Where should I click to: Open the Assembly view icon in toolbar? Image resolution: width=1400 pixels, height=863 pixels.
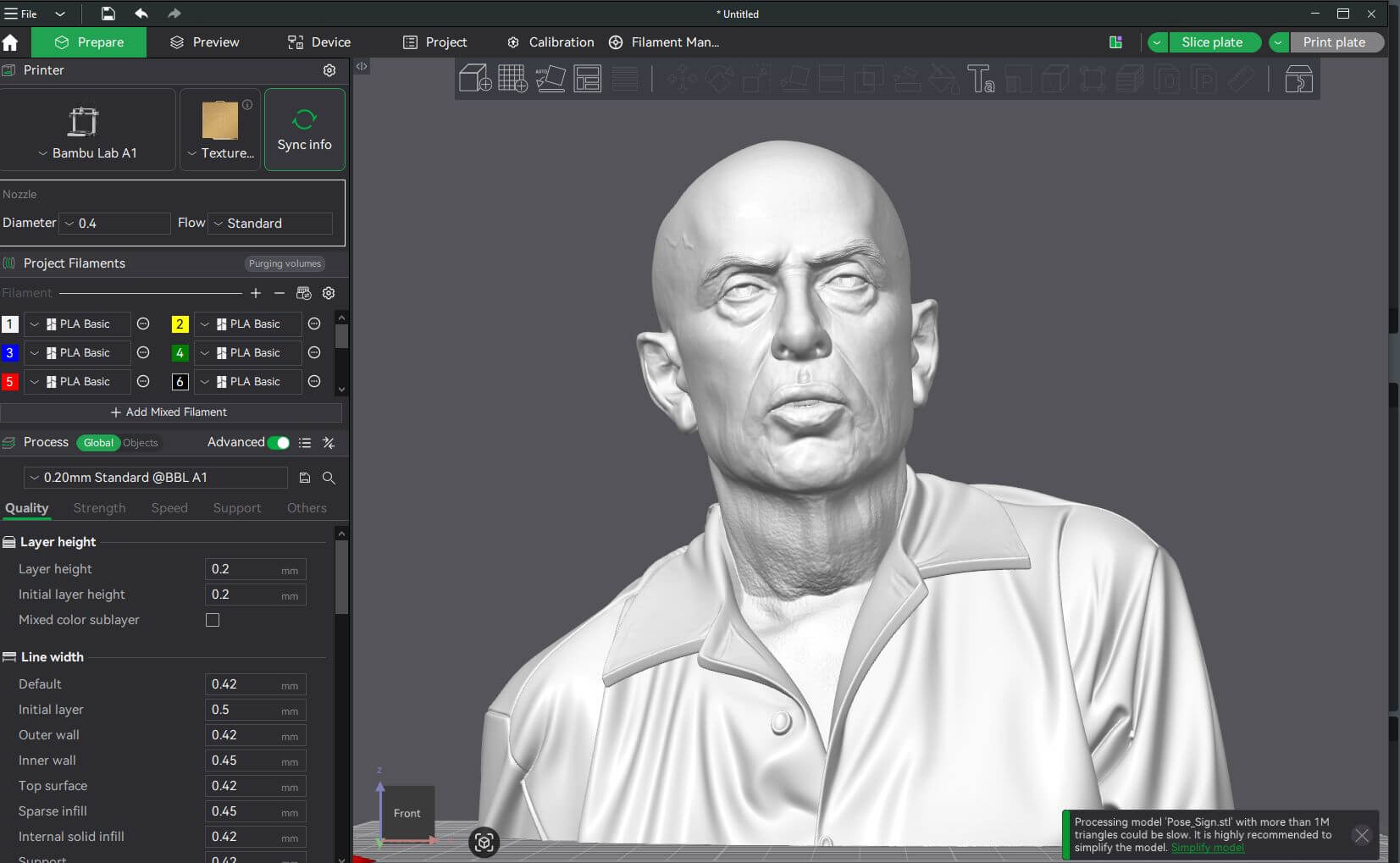(1298, 79)
